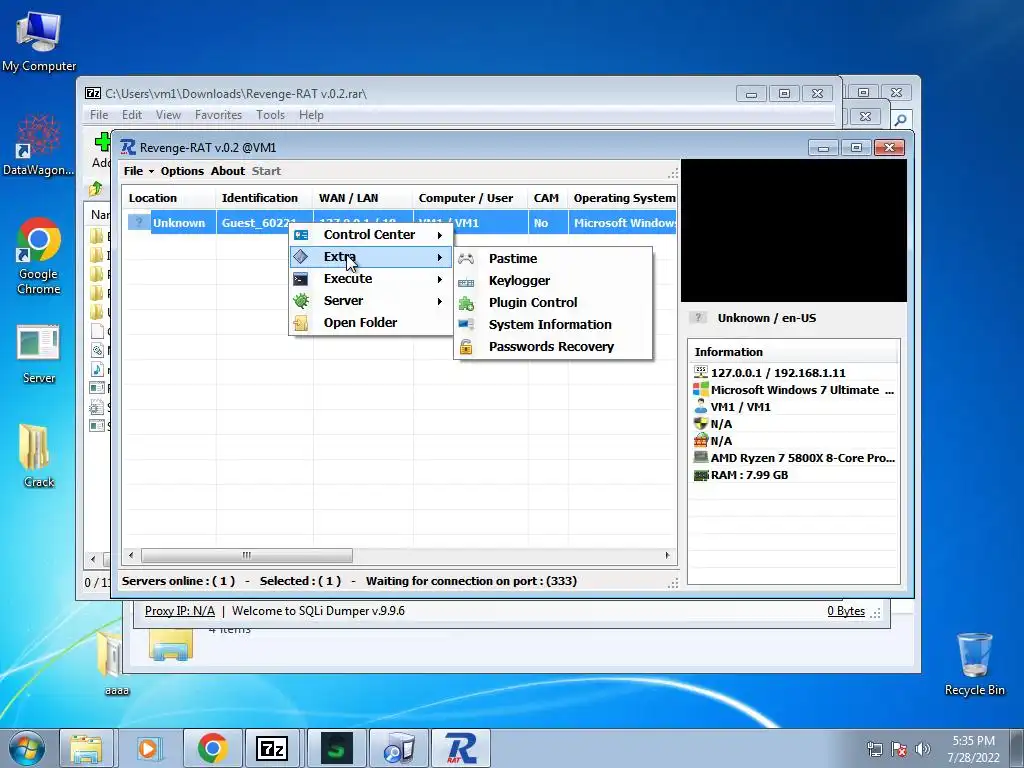Screen dimensions: 1024x768
Task: Click the up-folder icon in 7-Zip window
Action: [96, 189]
